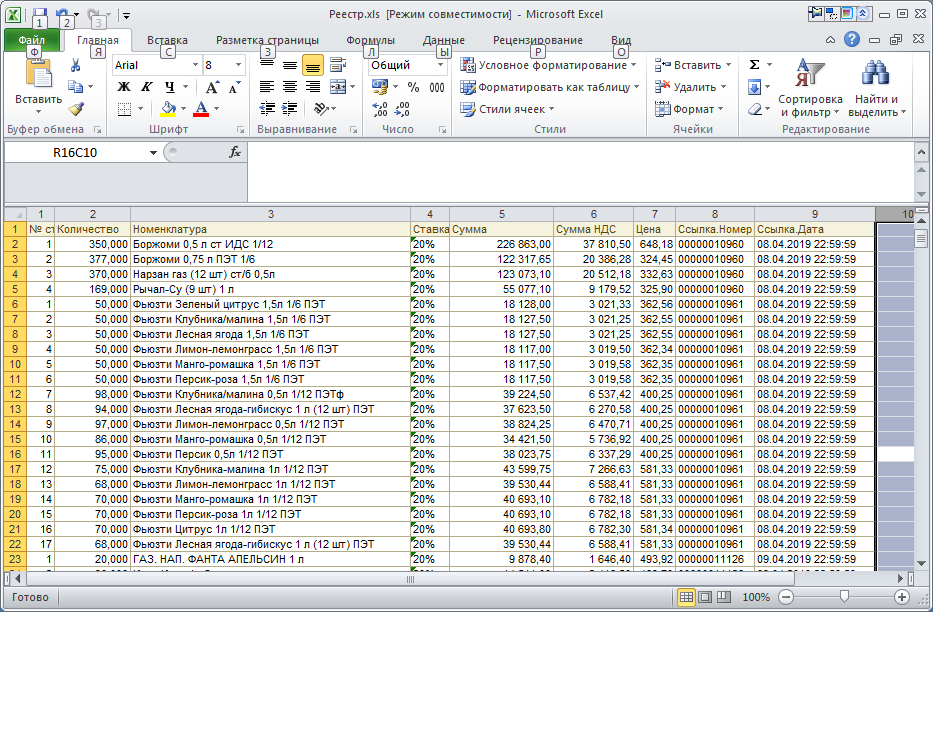Open Find and Select (Найти и выделить)
Viewport: 933px width, 756px height.
[876, 88]
